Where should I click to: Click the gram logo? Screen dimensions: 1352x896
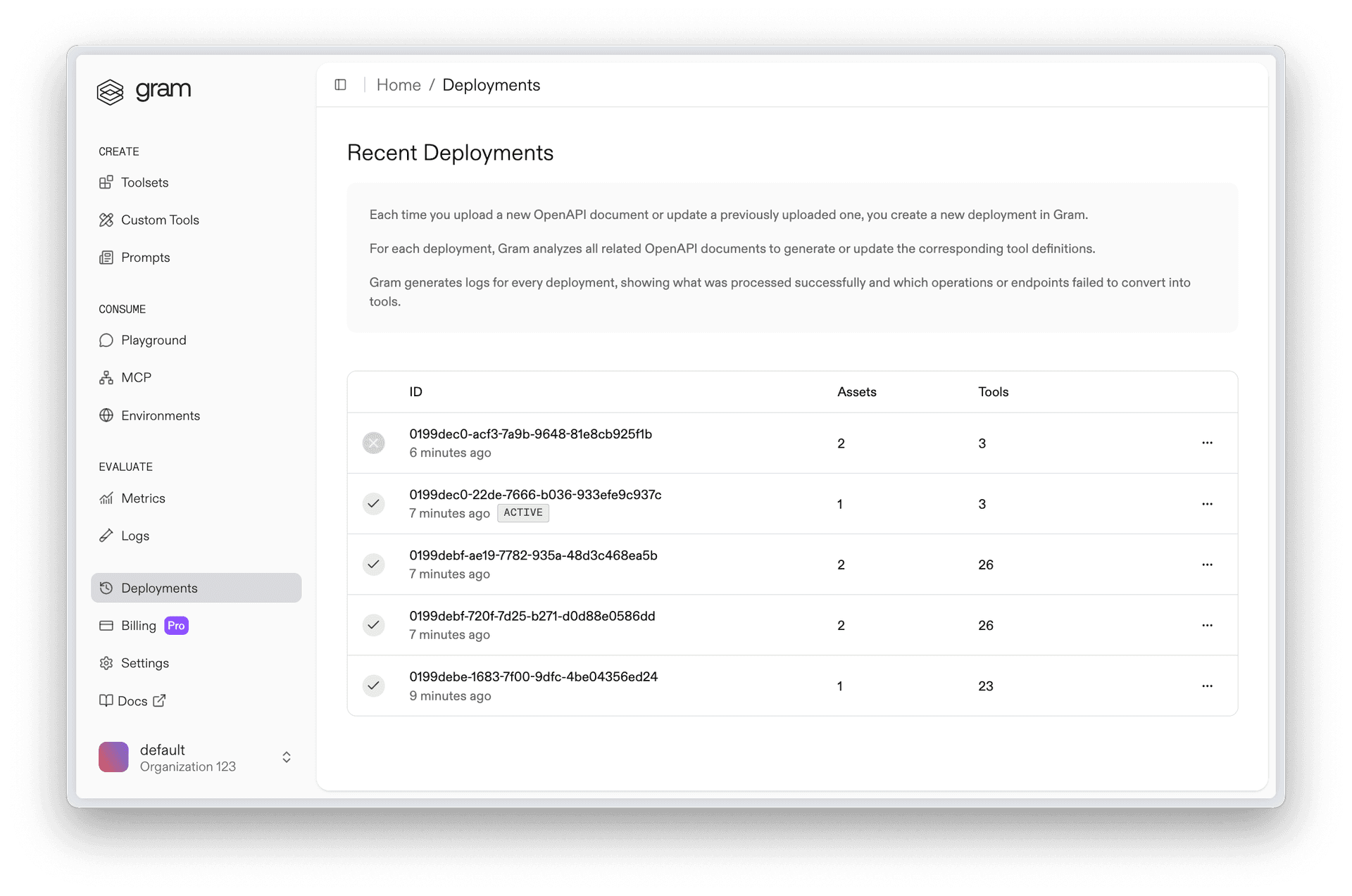144,90
